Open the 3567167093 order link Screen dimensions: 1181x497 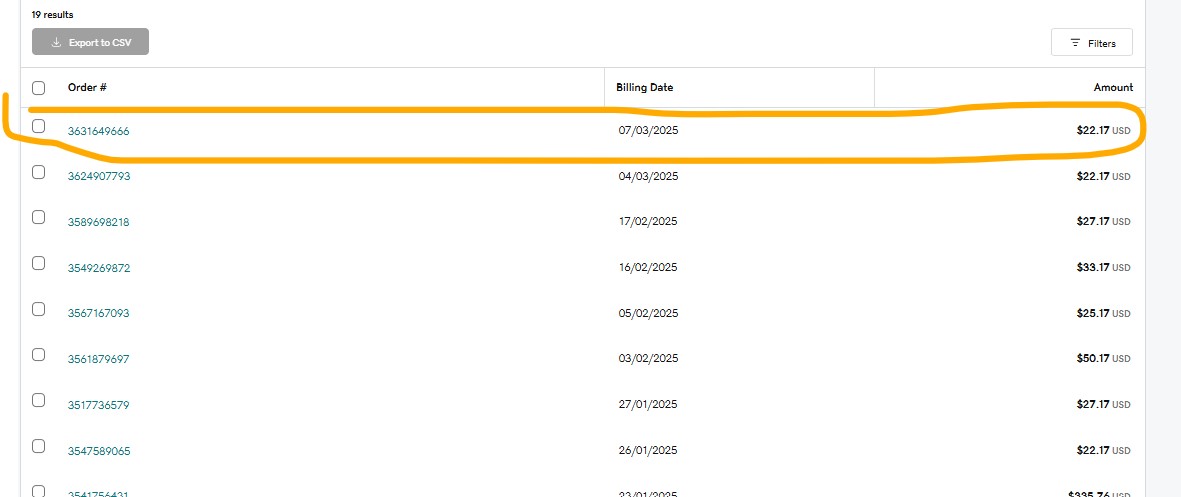click(98, 313)
